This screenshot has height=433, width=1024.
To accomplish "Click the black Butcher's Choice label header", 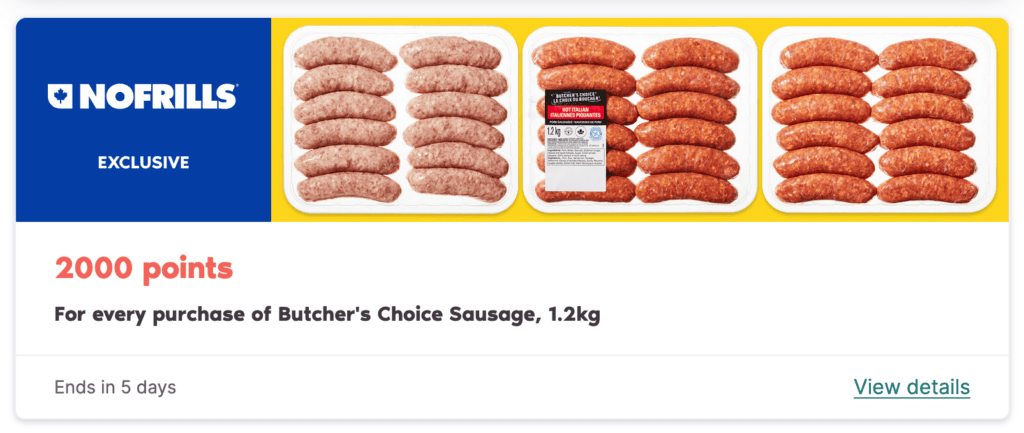I will 575,99.
